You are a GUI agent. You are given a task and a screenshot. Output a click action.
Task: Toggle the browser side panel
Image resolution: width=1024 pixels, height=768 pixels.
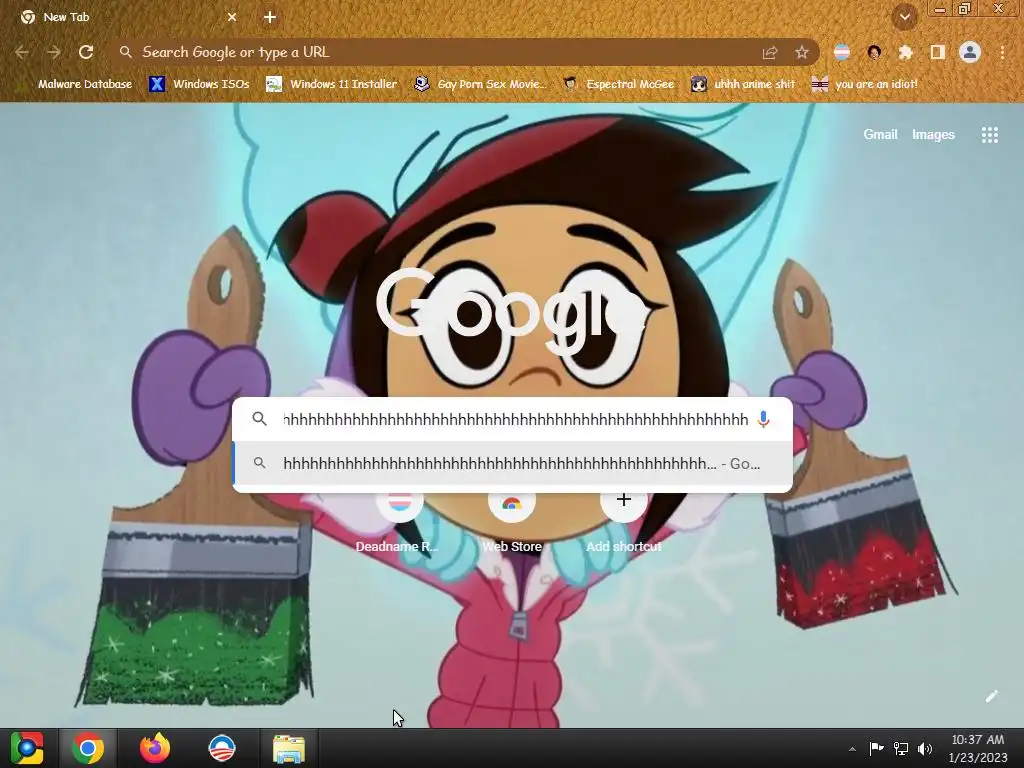[x=938, y=52]
